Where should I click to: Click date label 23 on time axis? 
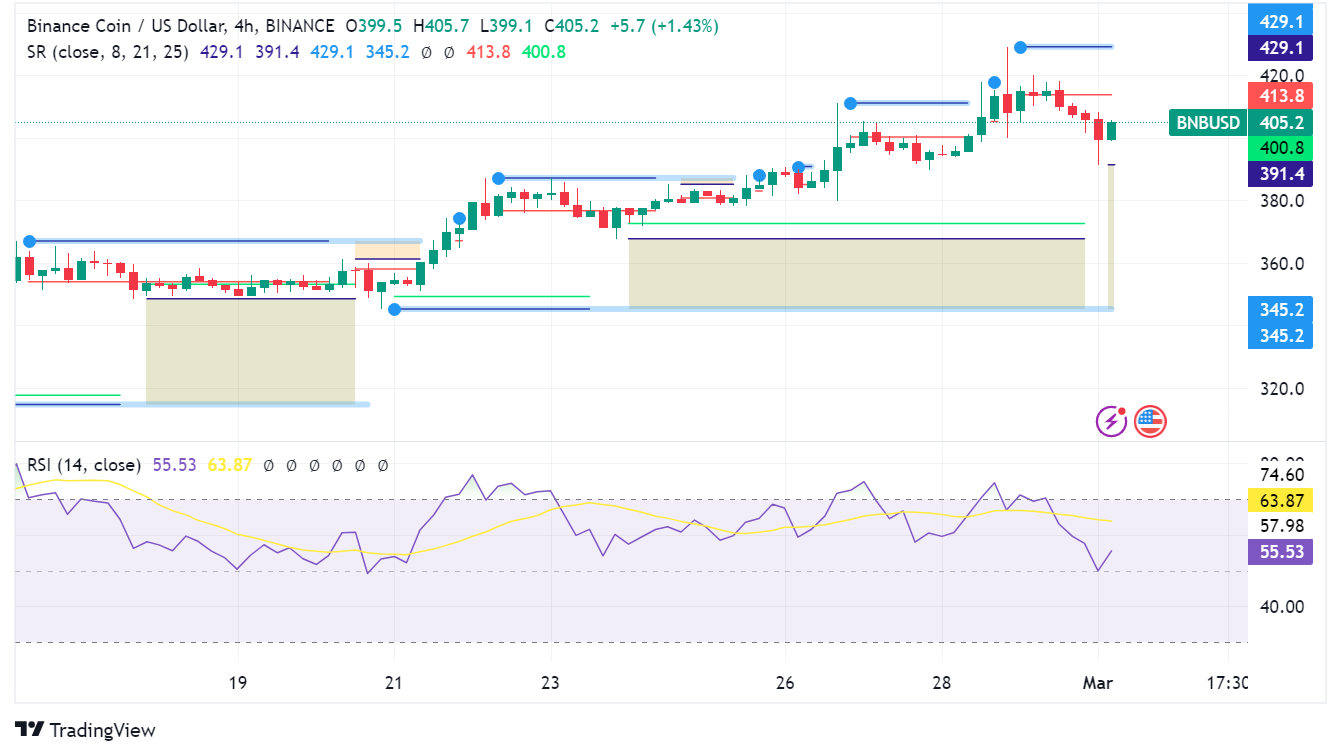551,683
